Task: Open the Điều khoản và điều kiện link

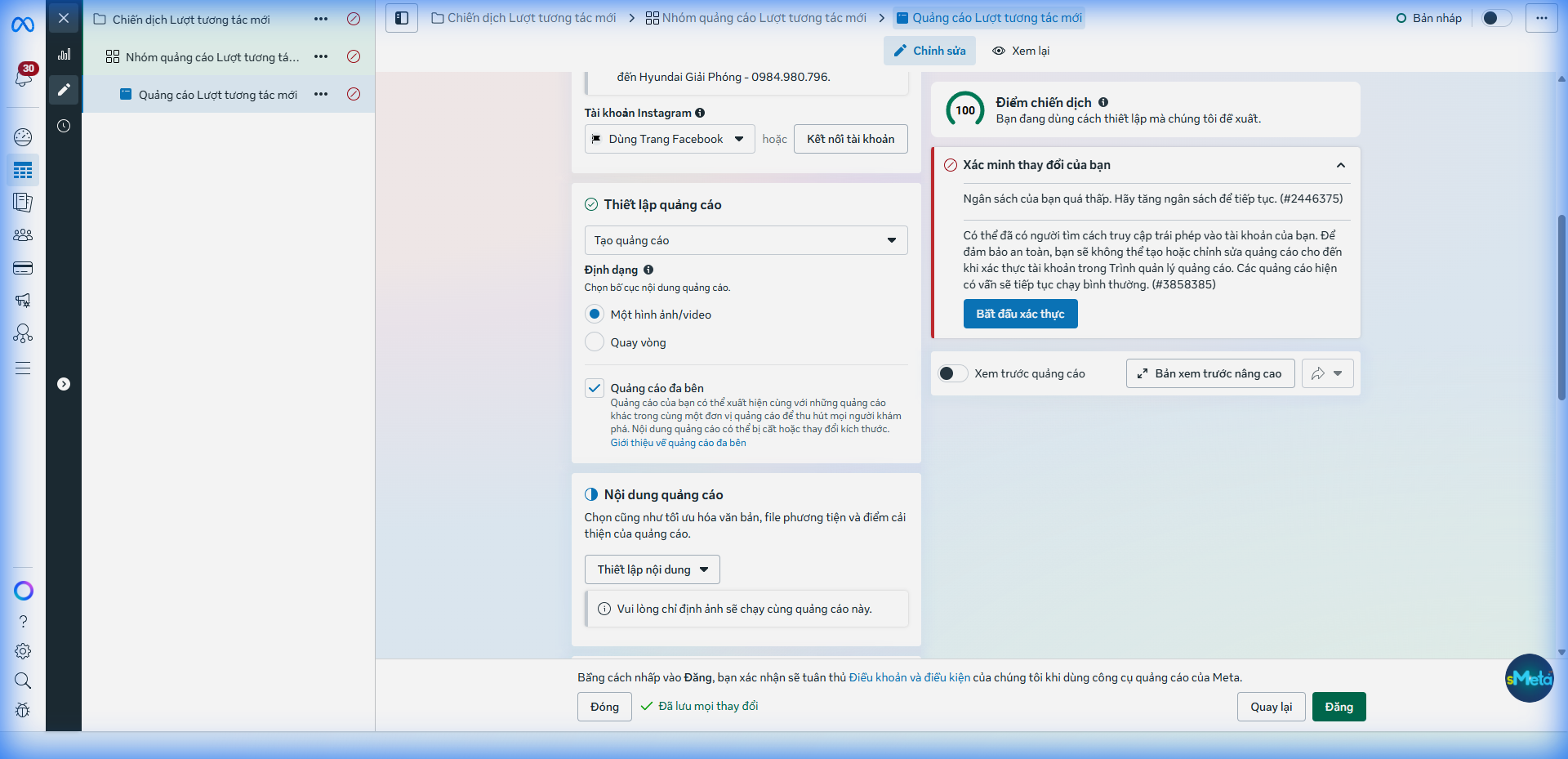Action: pos(909,677)
